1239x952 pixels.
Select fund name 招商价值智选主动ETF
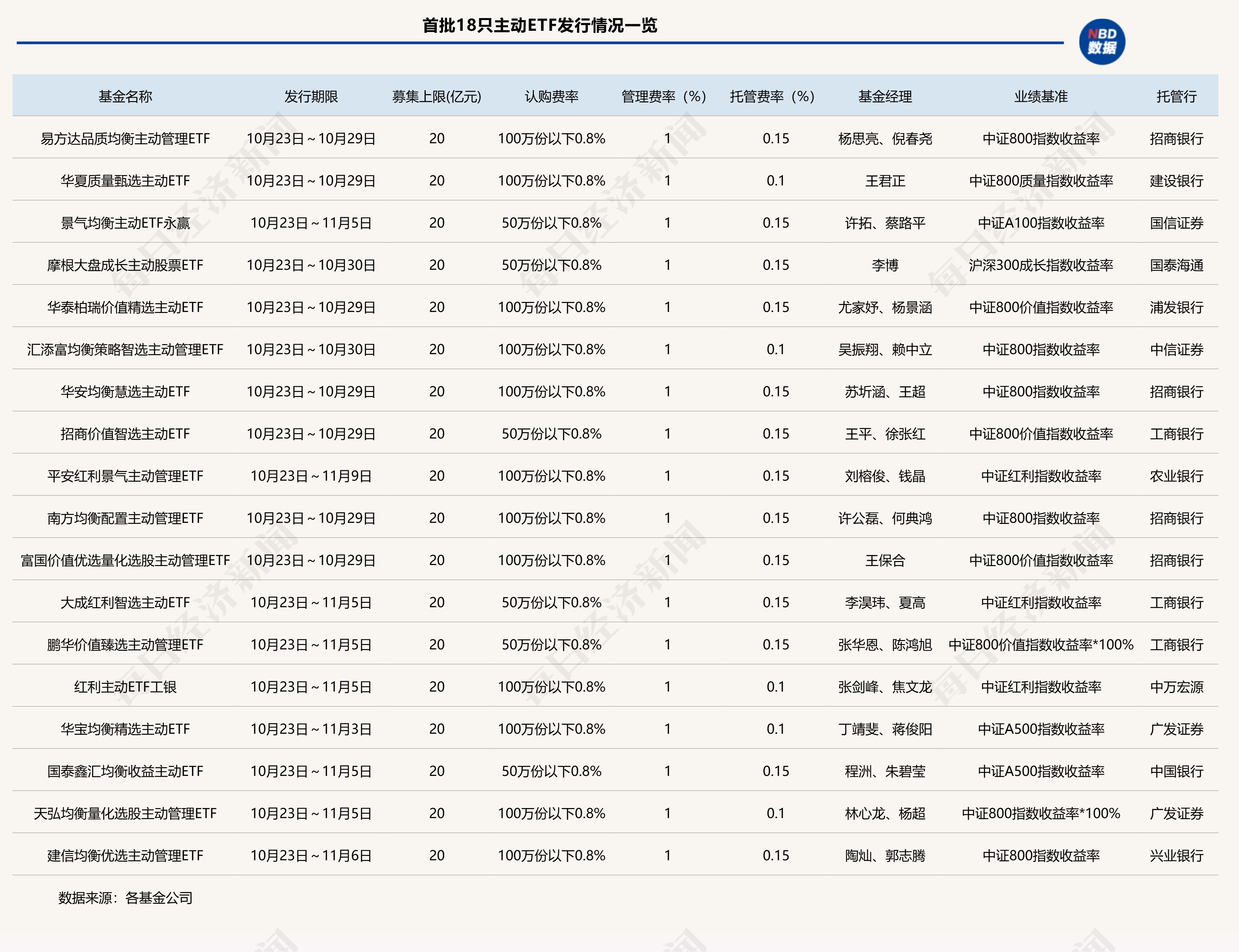tap(125, 433)
